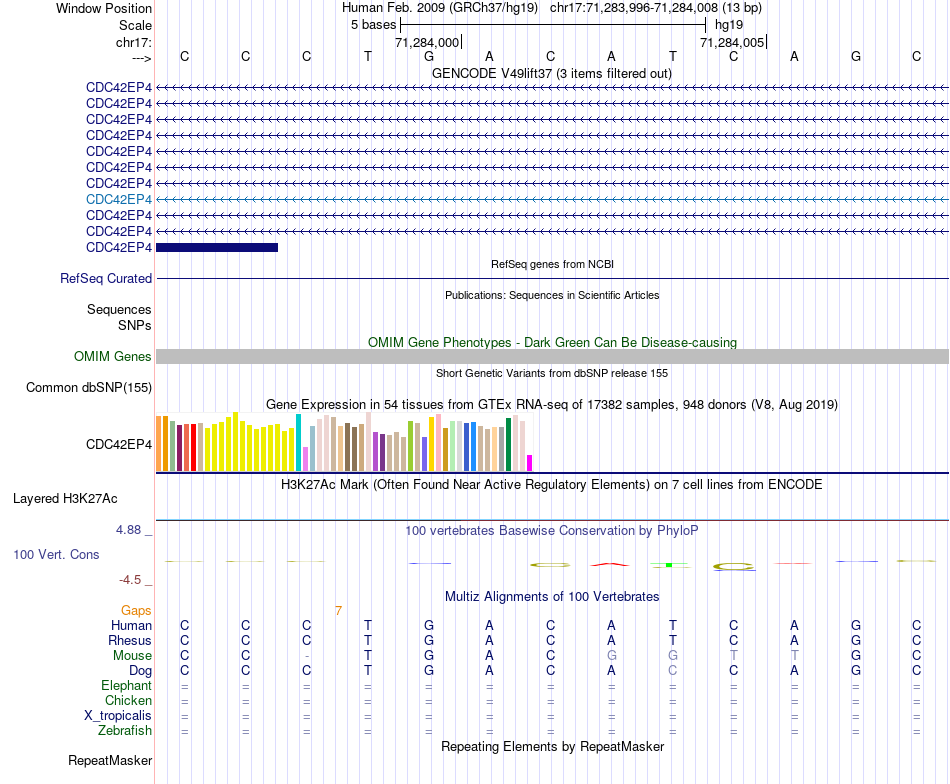Click the 'chr17:' ruler label

(x=134, y=42)
